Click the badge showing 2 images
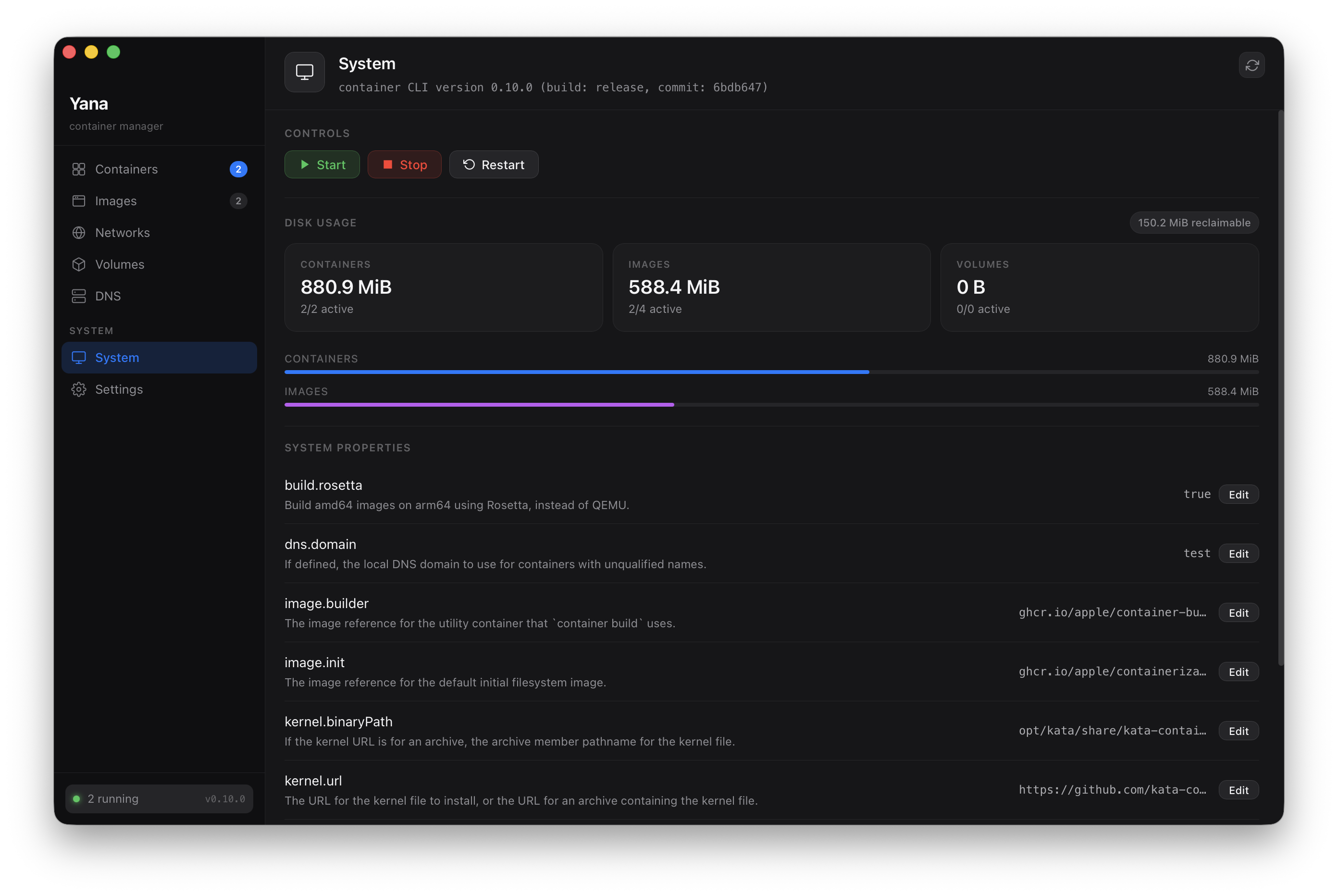 point(238,200)
